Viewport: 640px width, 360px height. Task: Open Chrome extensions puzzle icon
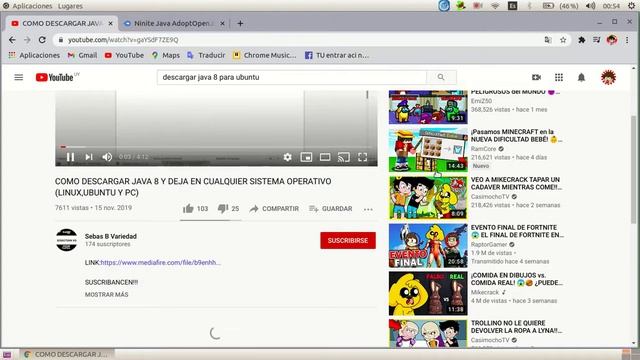[x=582, y=40]
